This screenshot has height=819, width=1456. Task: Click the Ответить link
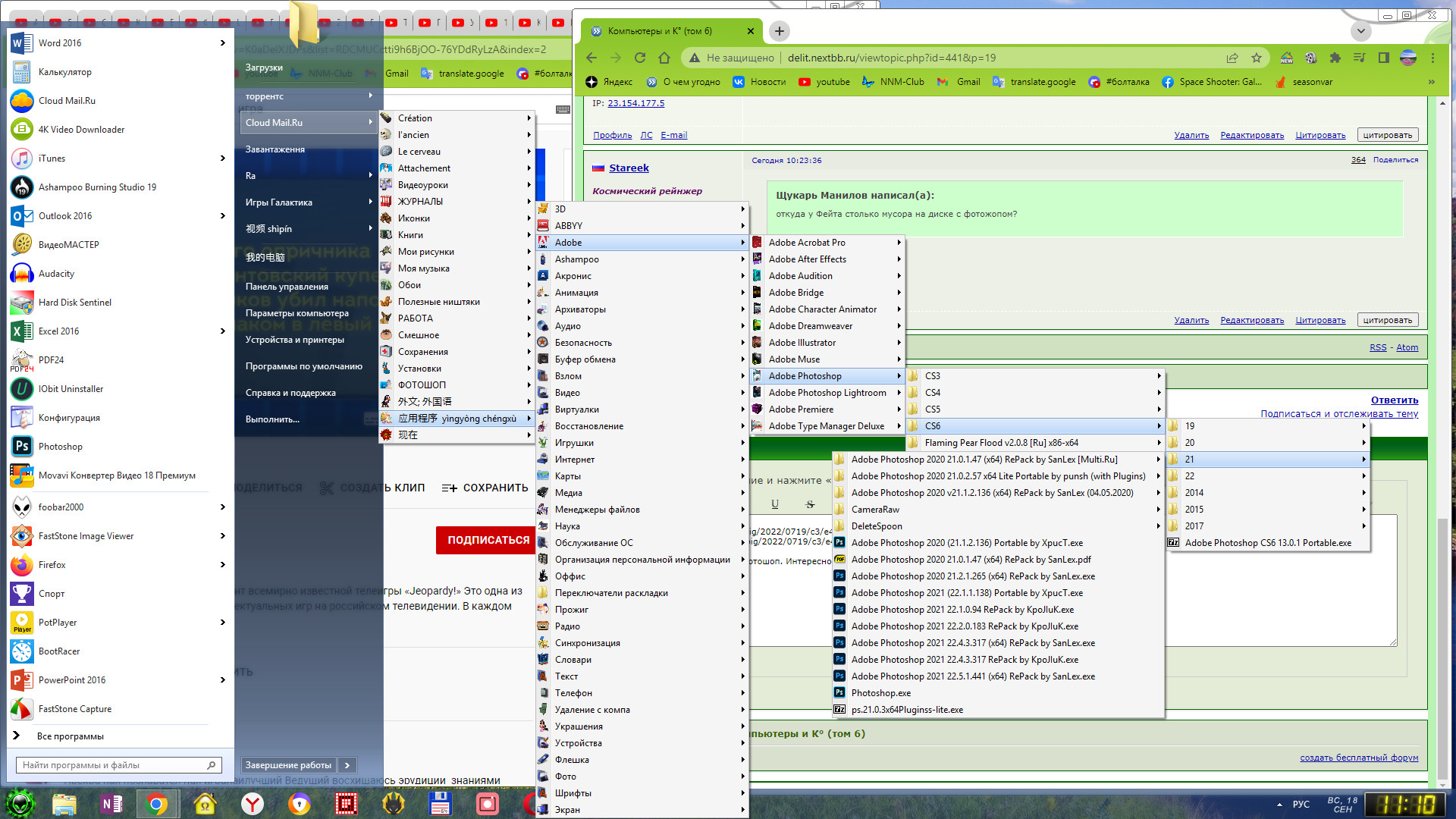1394,400
